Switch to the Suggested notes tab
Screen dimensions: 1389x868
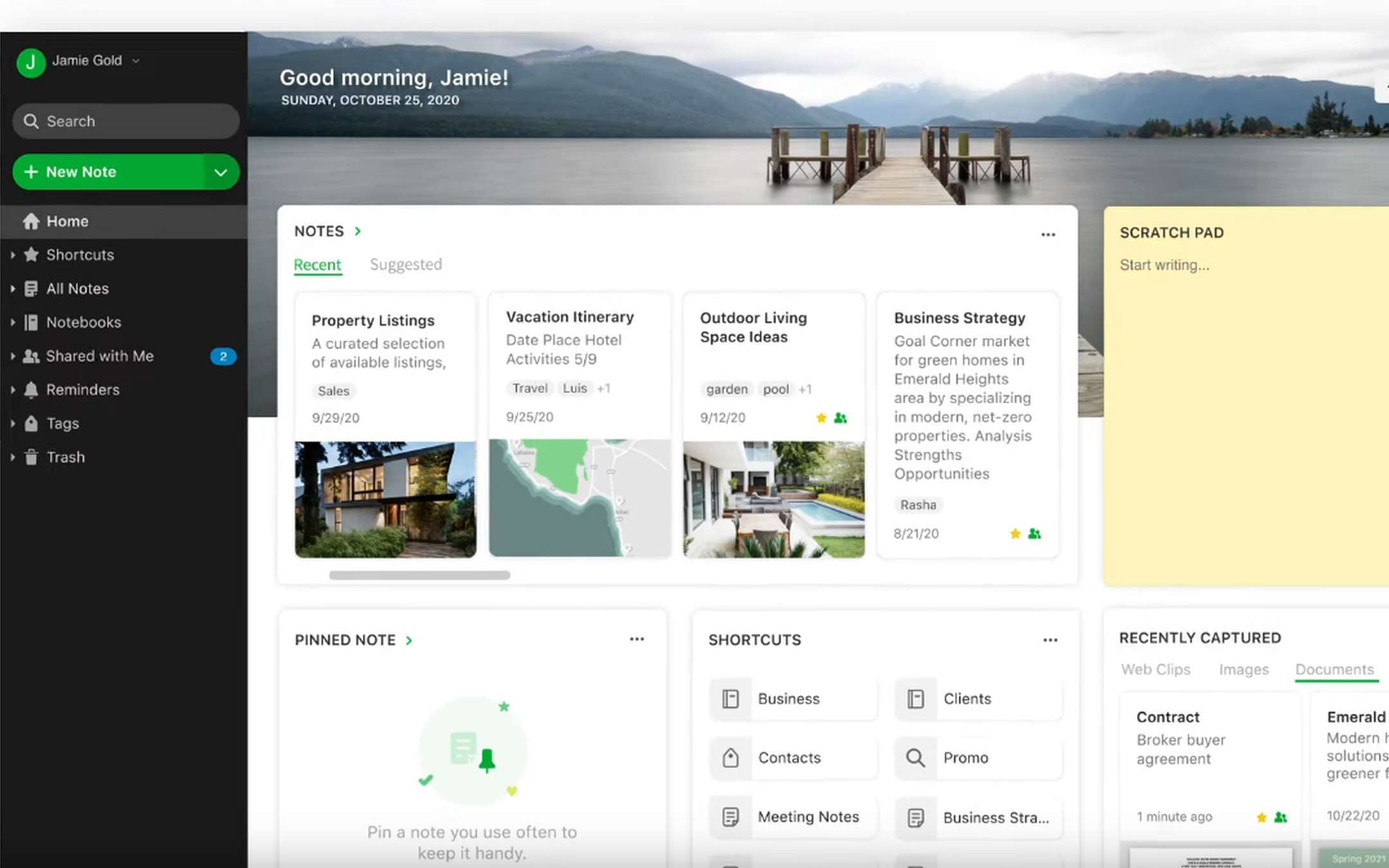[406, 264]
